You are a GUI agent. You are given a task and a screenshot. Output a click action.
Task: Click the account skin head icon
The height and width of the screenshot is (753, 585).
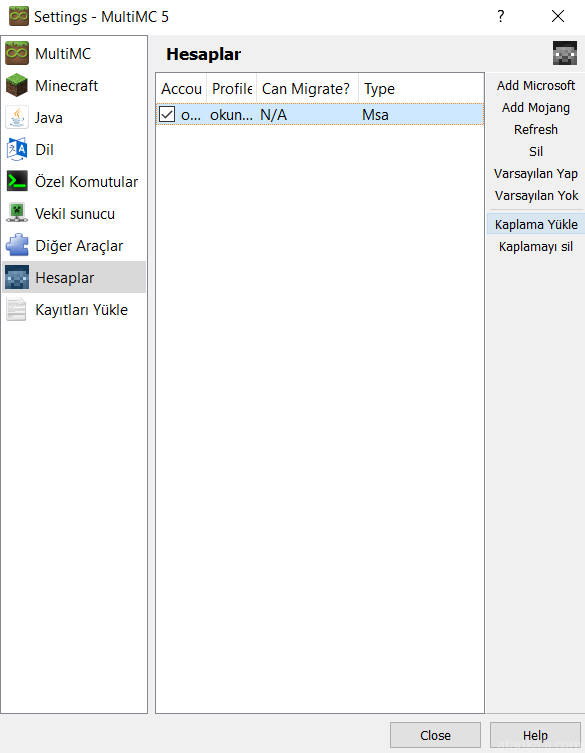point(564,53)
